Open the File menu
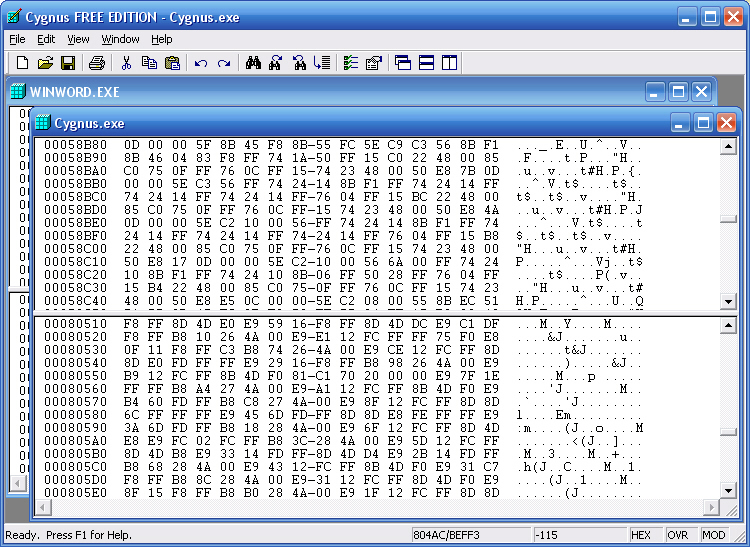This screenshot has width=750, height=547. pyautogui.click(x=17, y=39)
